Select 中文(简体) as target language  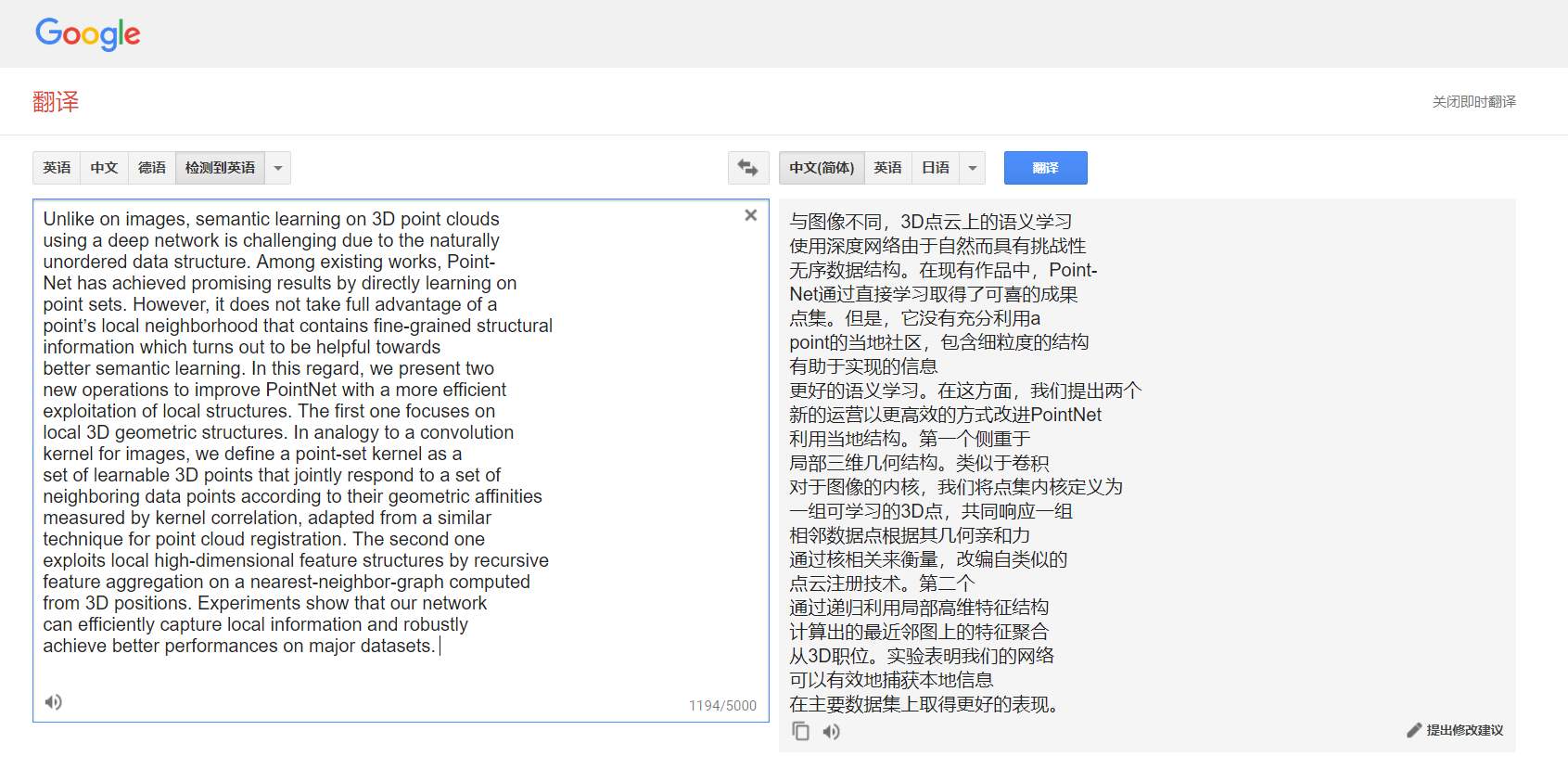click(x=822, y=168)
